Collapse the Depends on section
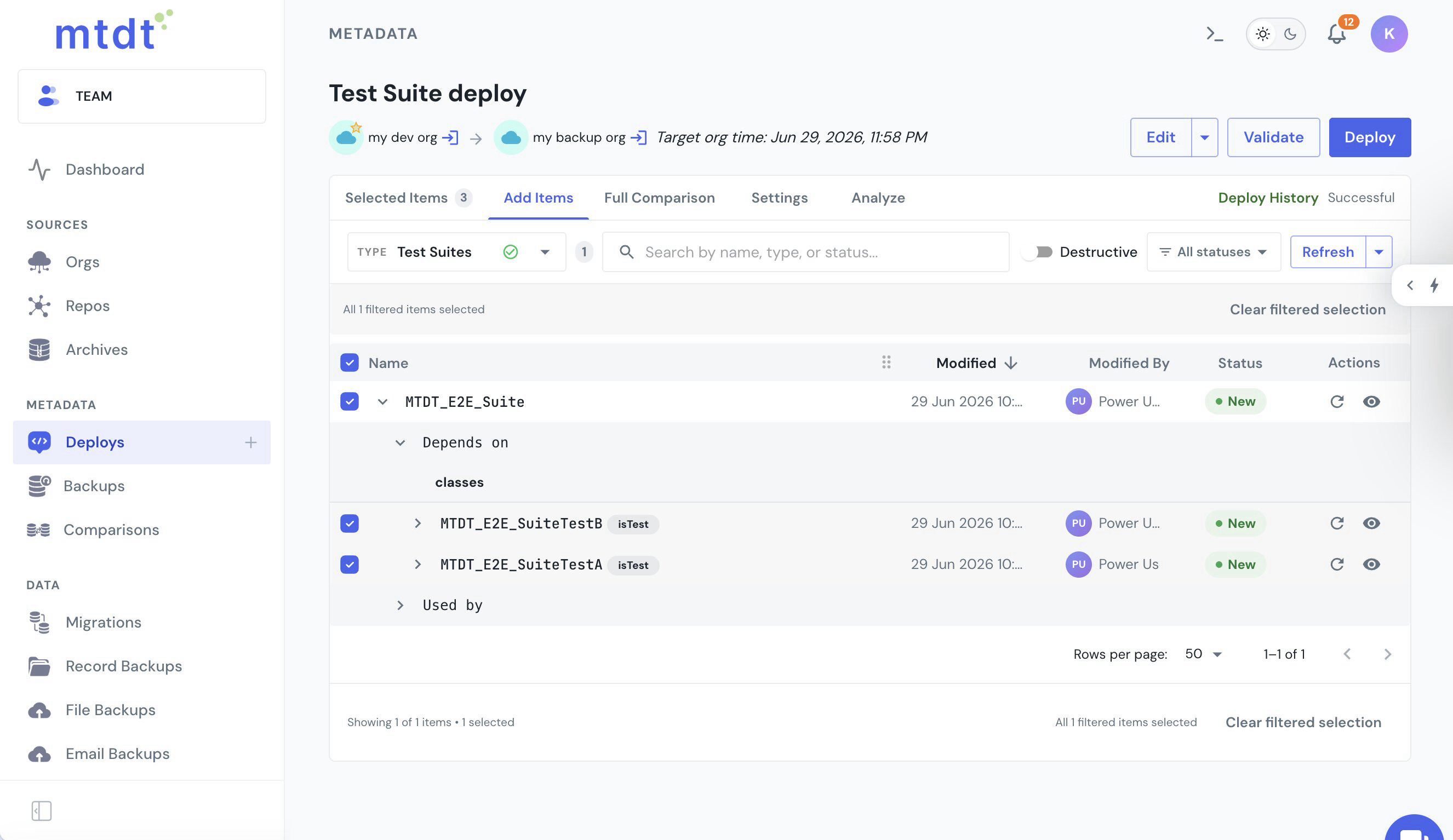Screen dimensions: 1453x840 click(x=399, y=442)
